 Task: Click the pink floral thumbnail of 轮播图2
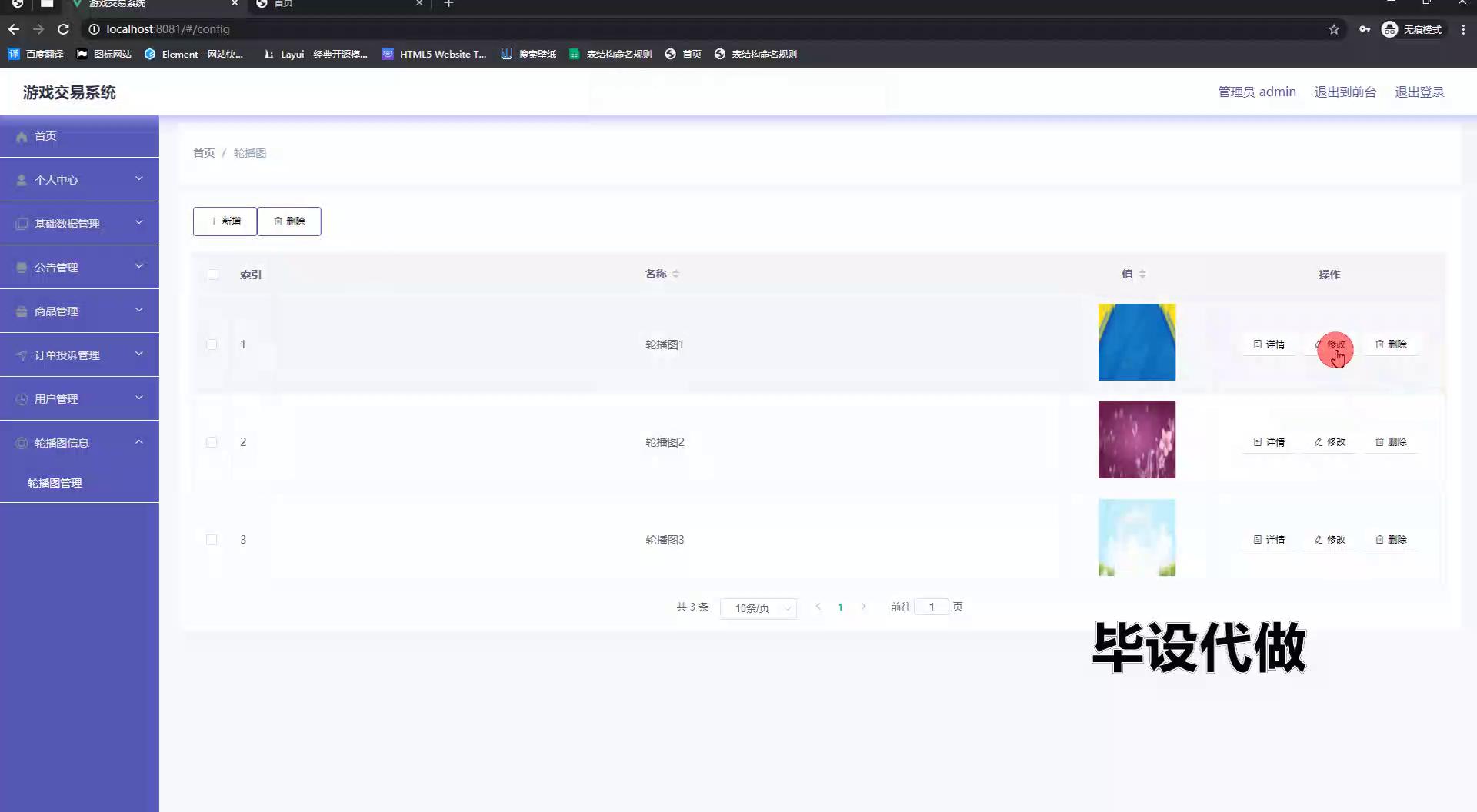pos(1136,440)
